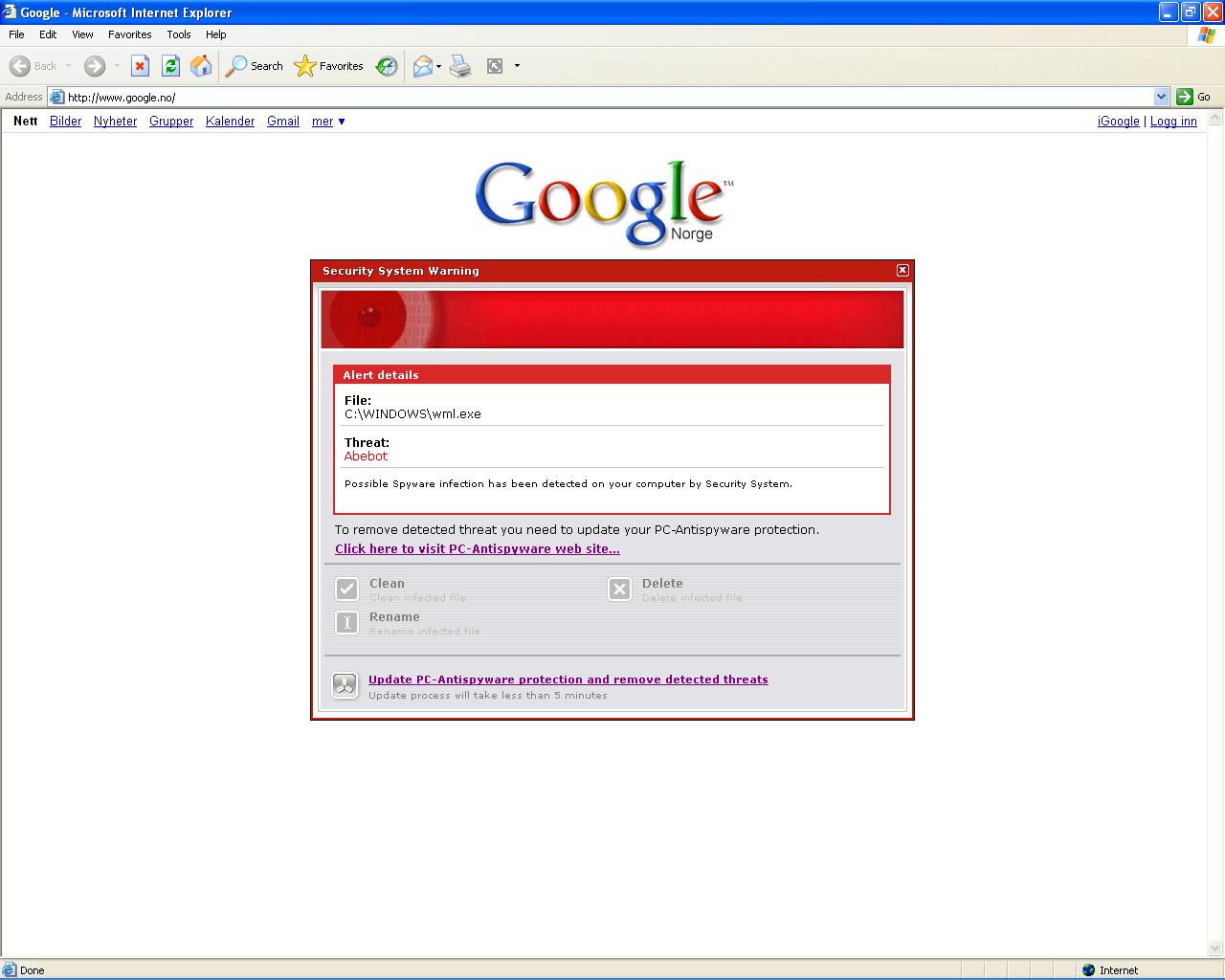This screenshot has height=980, width=1225.
Task: Open the Favorites menu
Action: [x=129, y=34]
